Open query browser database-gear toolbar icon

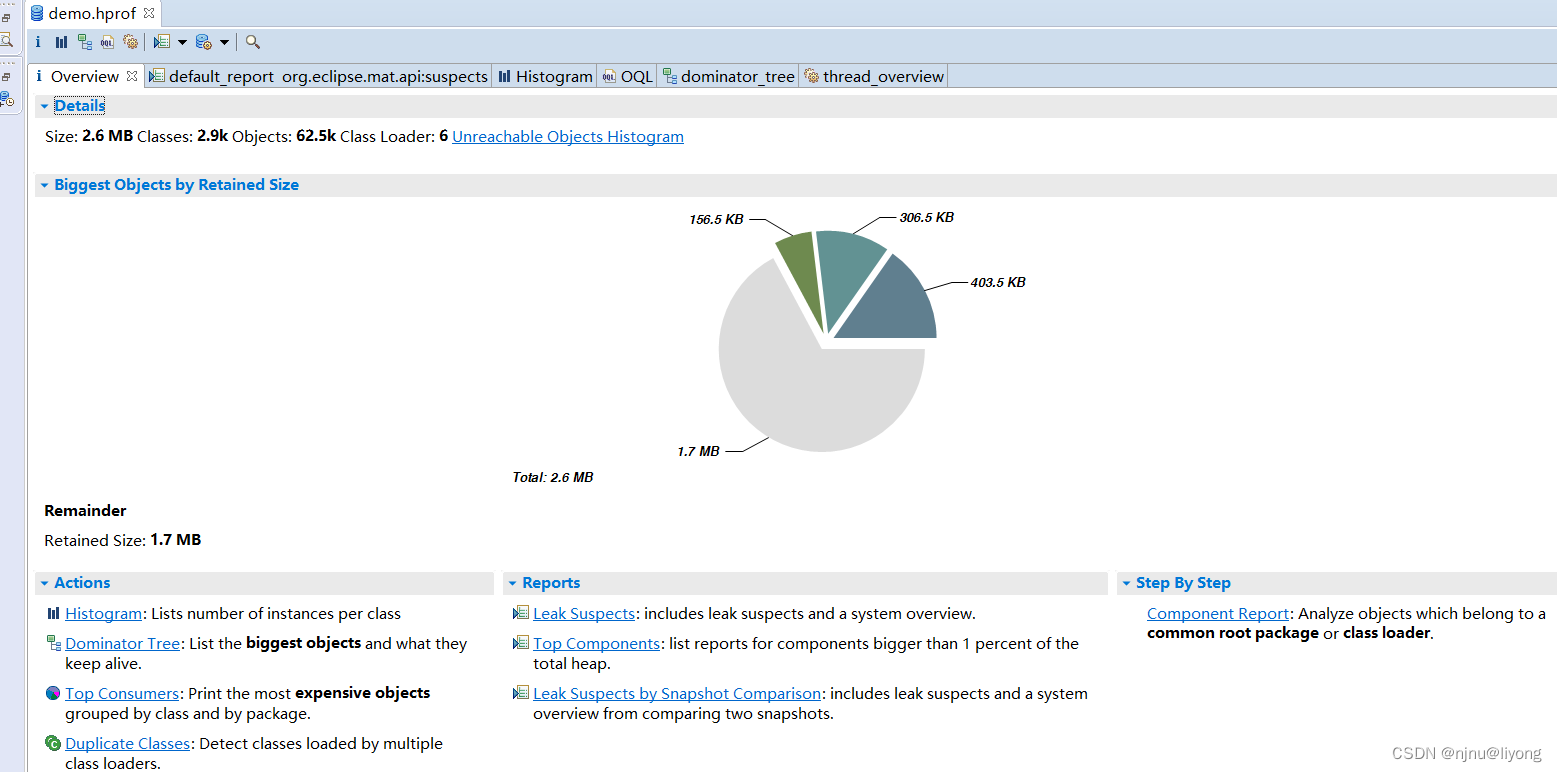point(203,42)
